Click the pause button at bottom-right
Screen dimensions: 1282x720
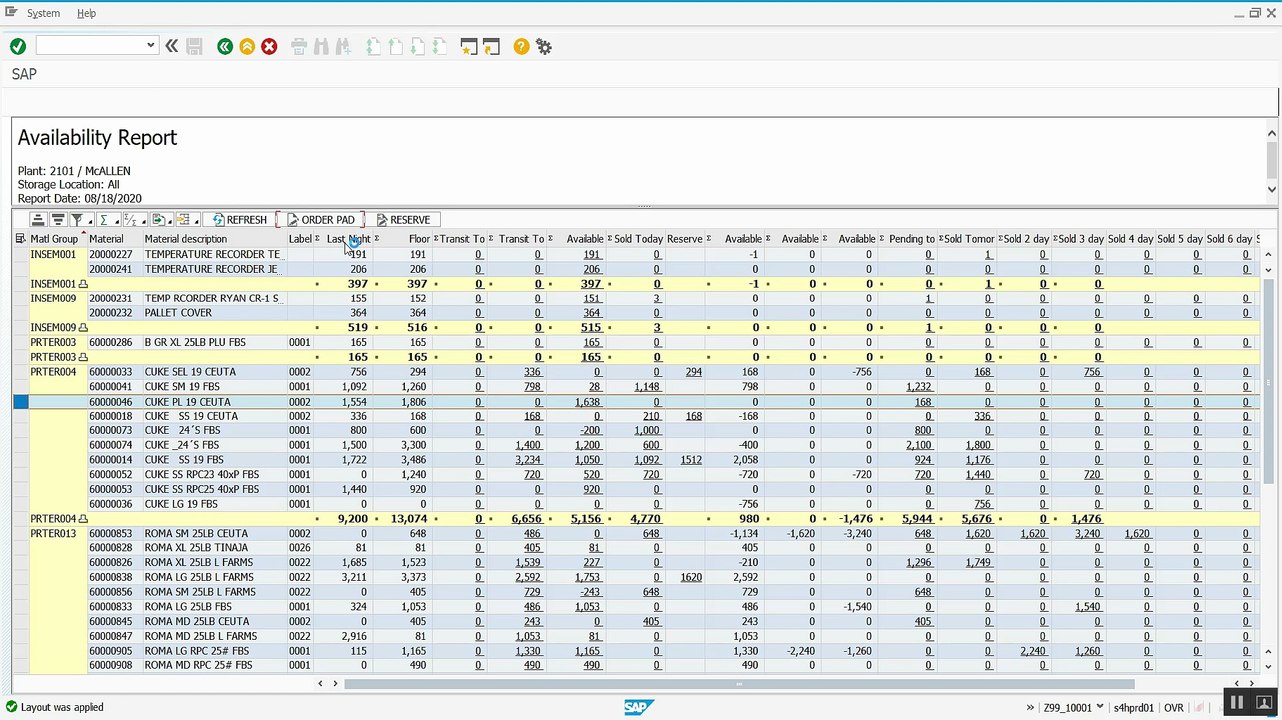tap(1236, 703)
